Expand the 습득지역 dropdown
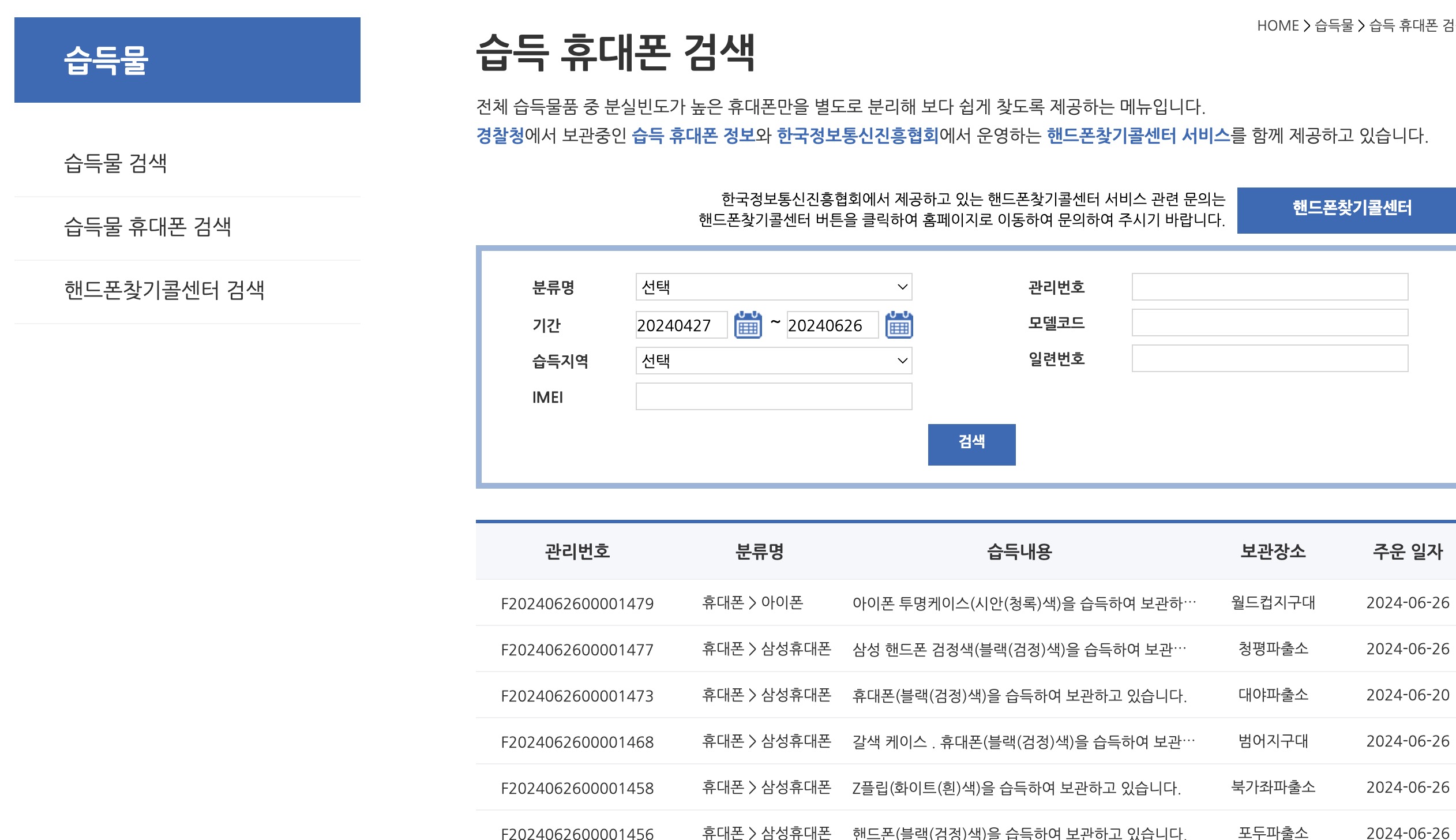 pos(773,361)
